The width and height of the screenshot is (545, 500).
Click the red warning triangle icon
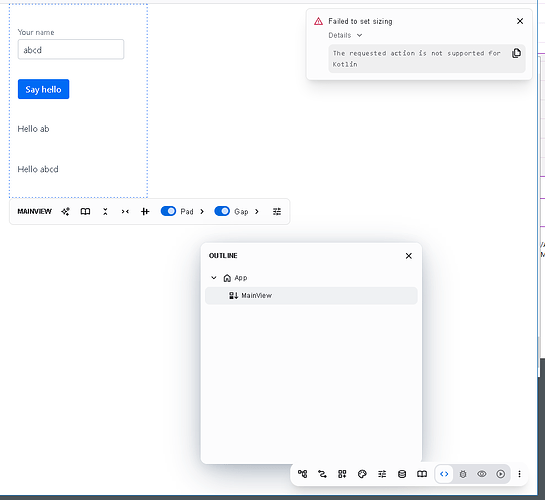coord(318,21)
